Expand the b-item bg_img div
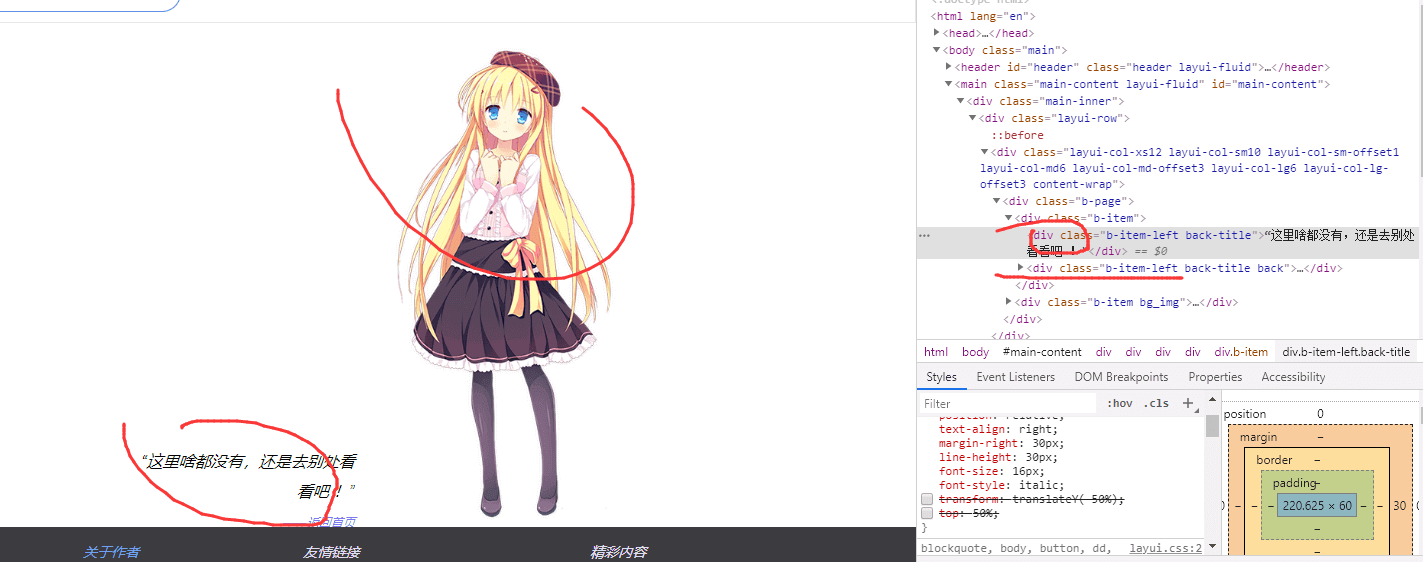1423x562 pixels. pos(1009,301)
